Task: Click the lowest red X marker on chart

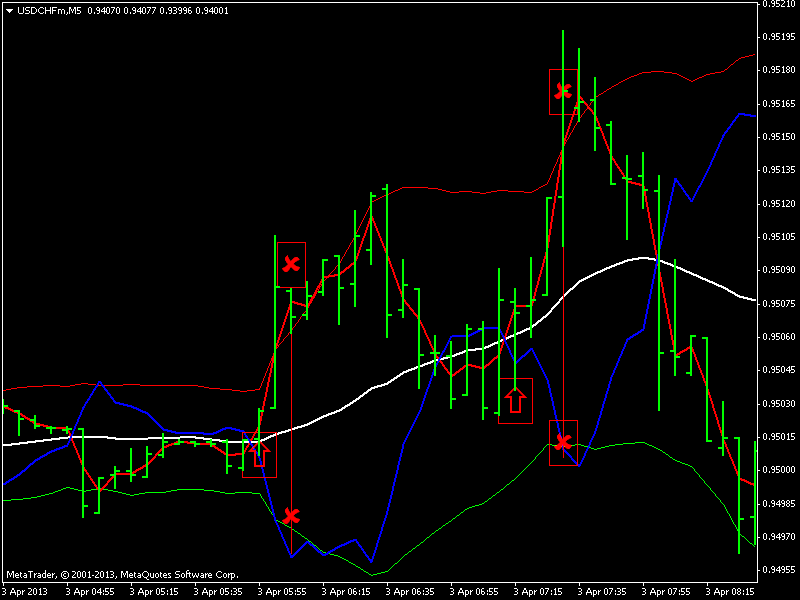Action: pyautogui.click(x=291, y=516)
